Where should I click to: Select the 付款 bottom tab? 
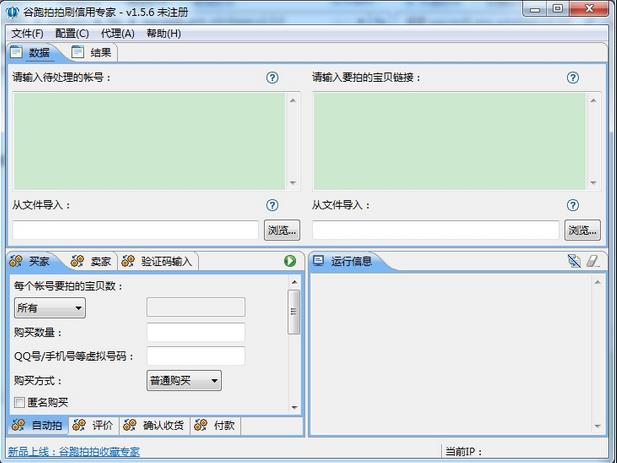click(x=216, y=425)
